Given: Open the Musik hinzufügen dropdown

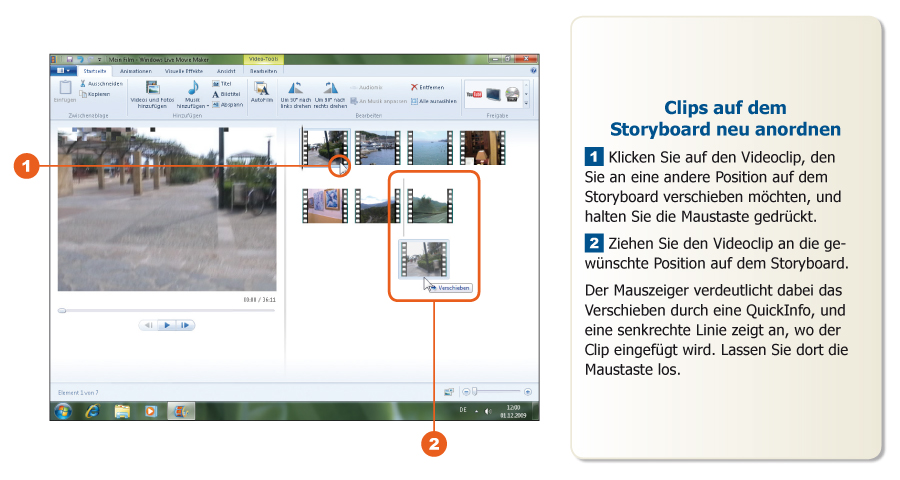Looking at the screenshot, I should [193, 104].
